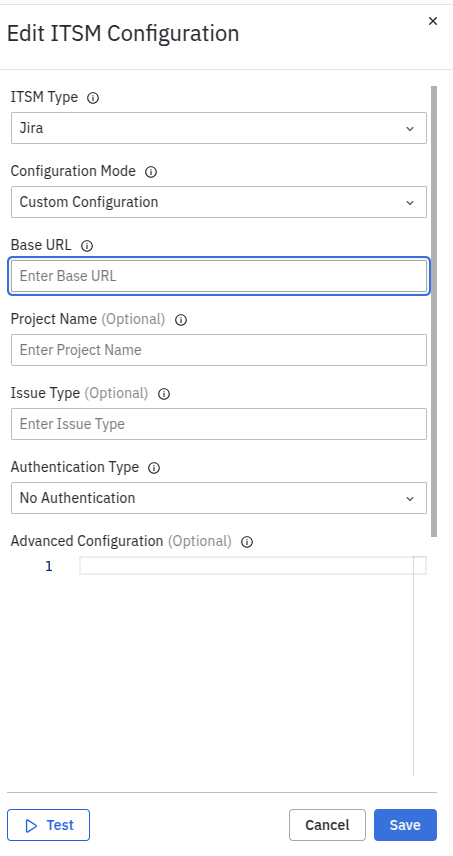Image resolution: width=453 pixels, height=856 pixels.
Task: Click the info icon beside Configuration Mode
Action: pos(151,172)
